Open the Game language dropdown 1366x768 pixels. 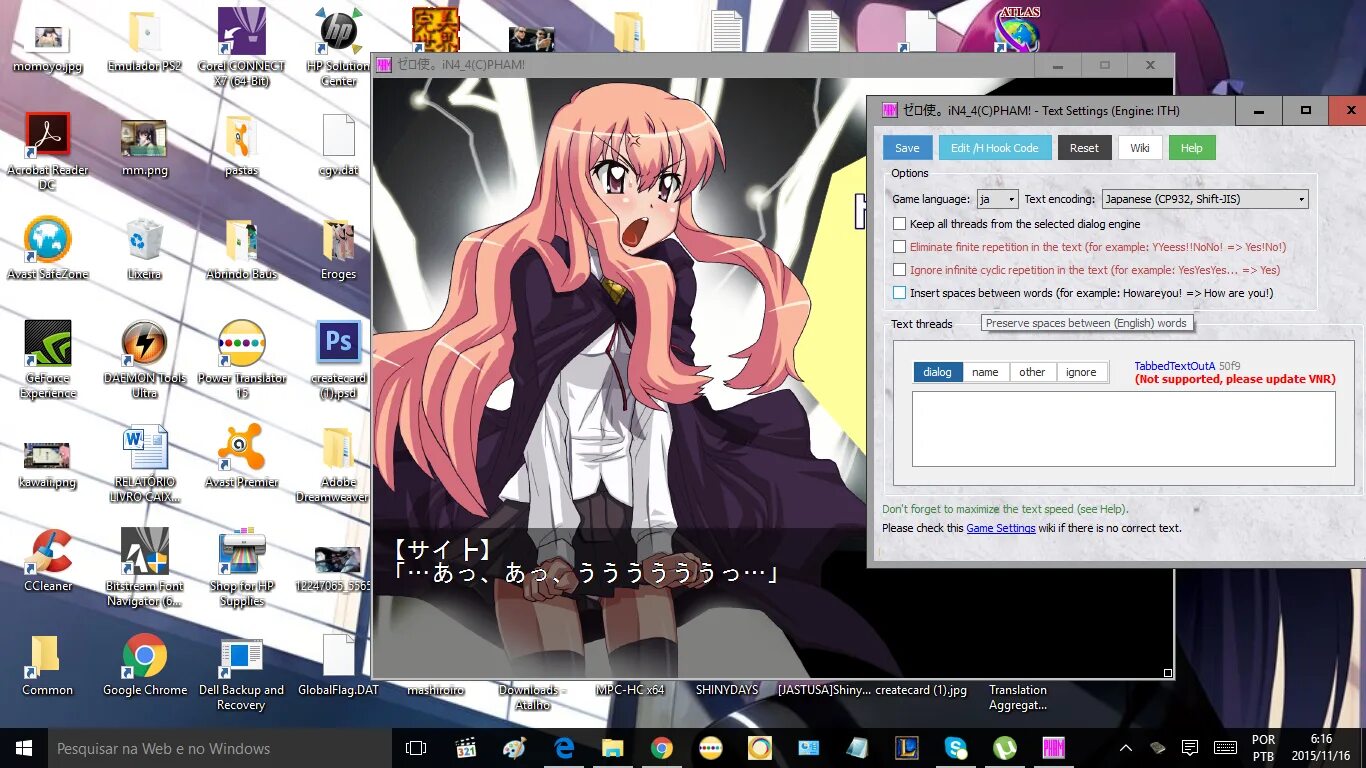997,199
